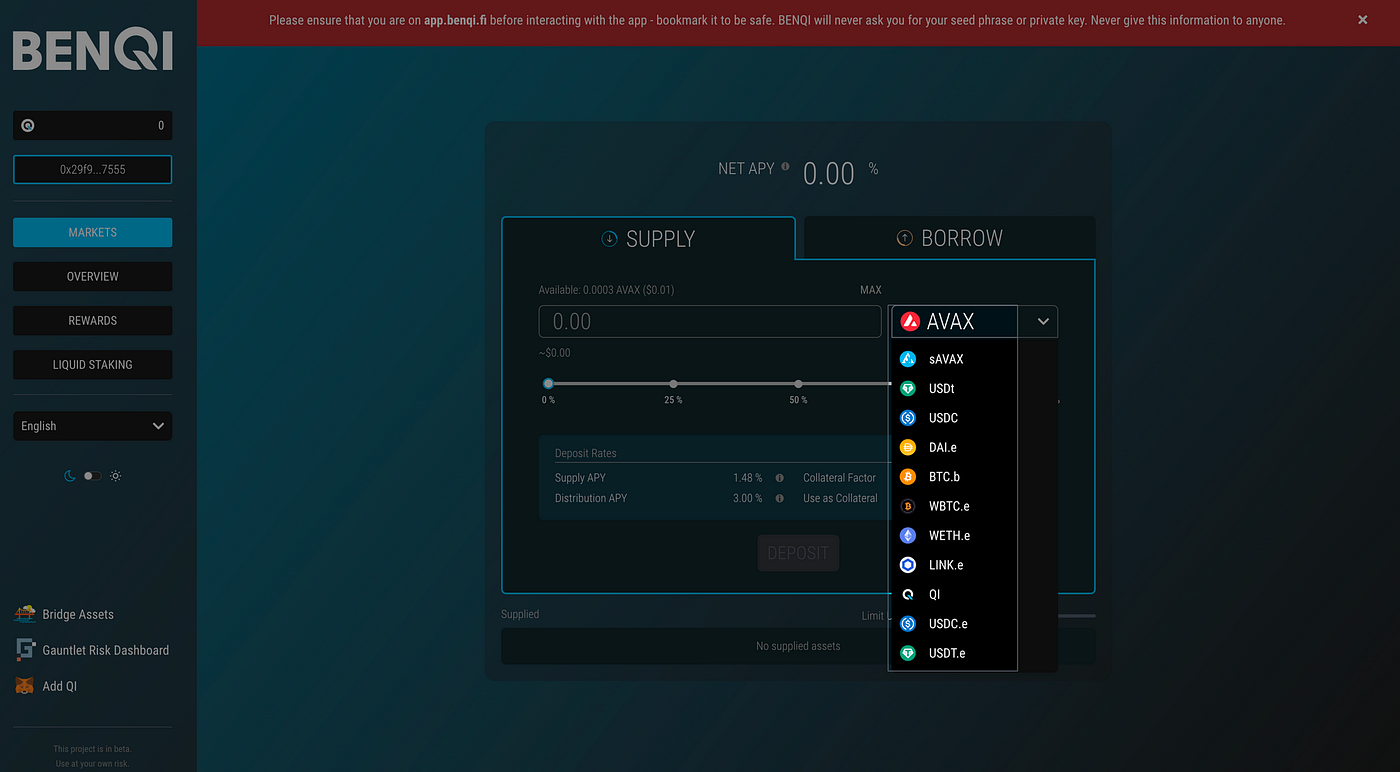Click the QI token icon in list
The width and height of the screenshot is (1400, 772).
tap(908, 594)
